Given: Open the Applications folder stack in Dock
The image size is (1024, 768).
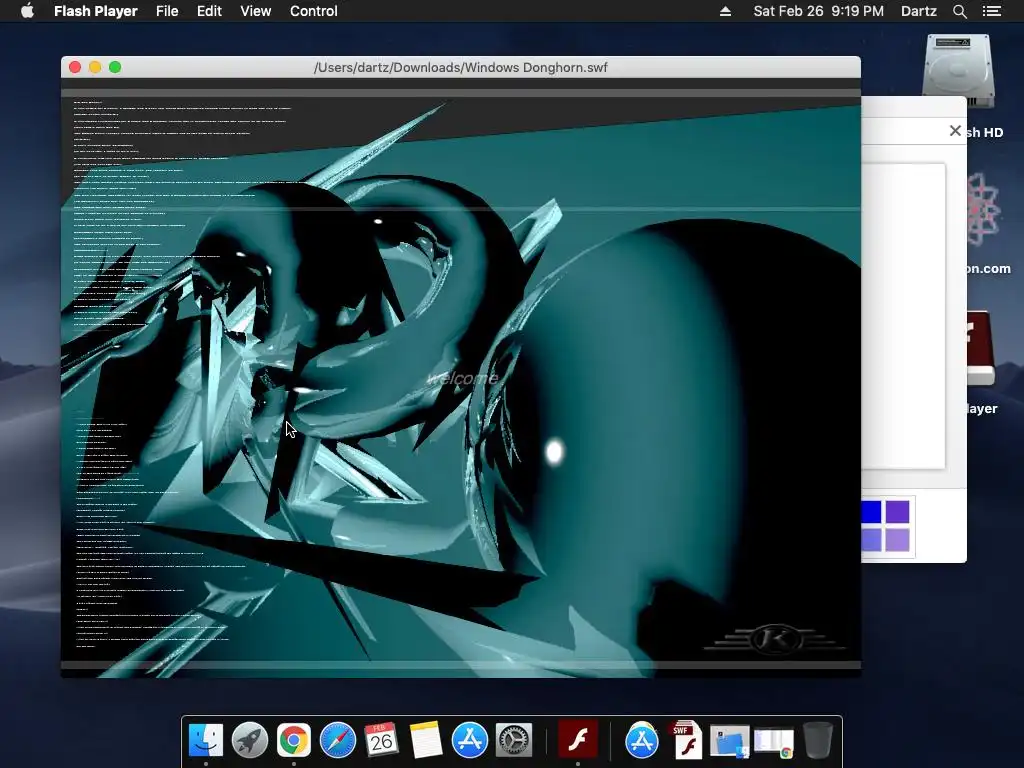Looking at the screenshot, I should pyautogui.click(x=642, y=740).
